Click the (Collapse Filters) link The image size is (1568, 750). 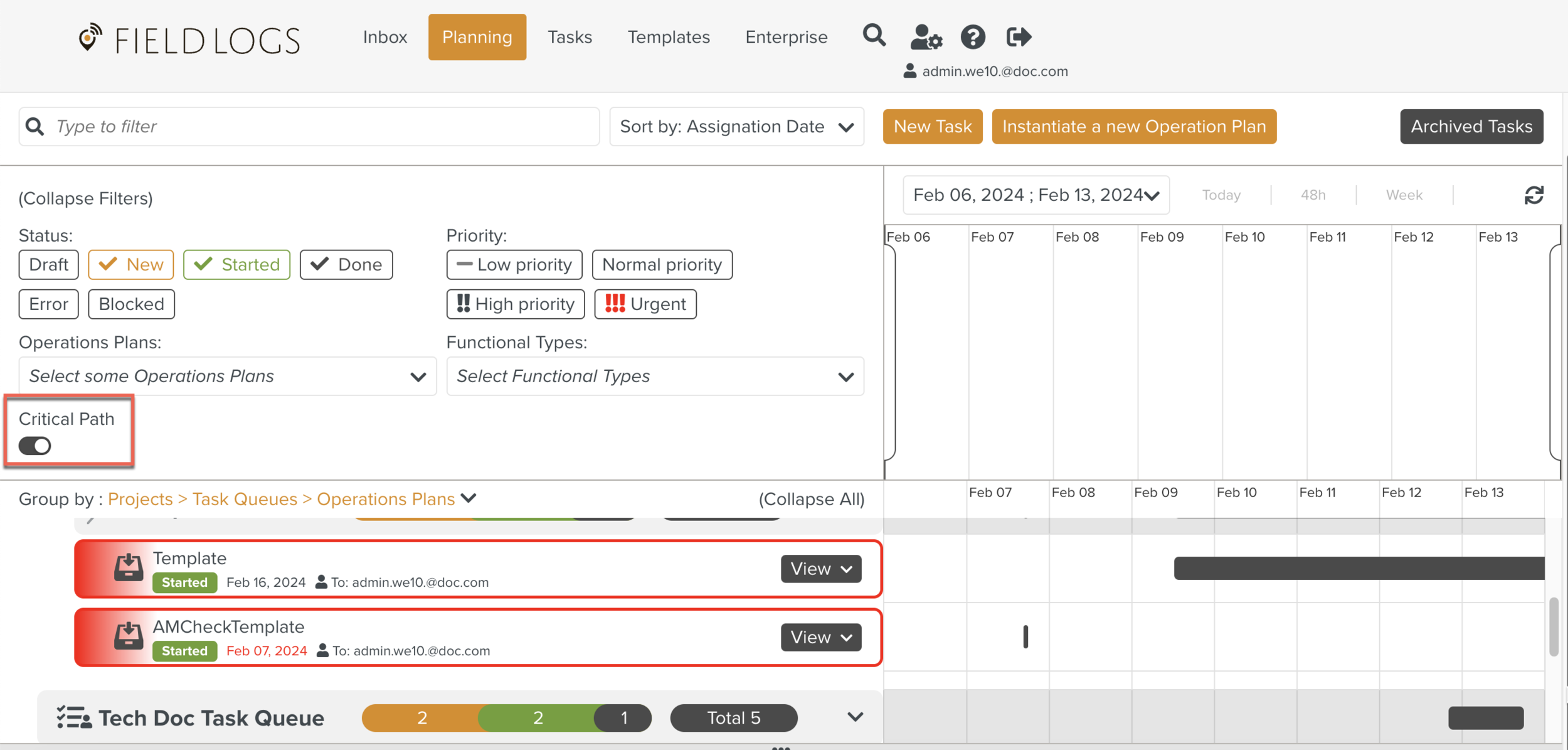pos(86,198)
